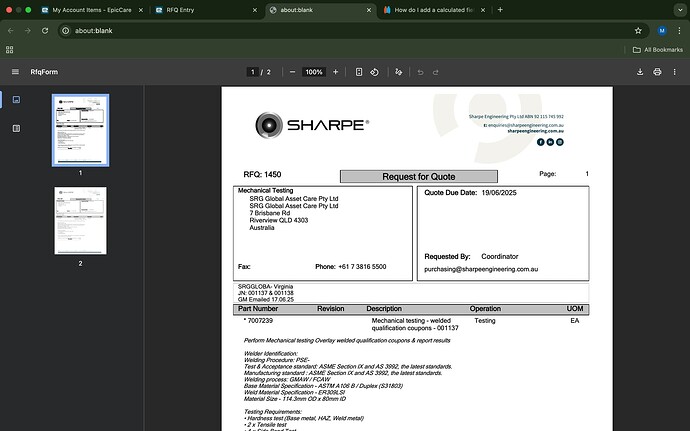The image size is (690, 431).
Task: Show thumbnails view in sidebar
Action: 16,99
